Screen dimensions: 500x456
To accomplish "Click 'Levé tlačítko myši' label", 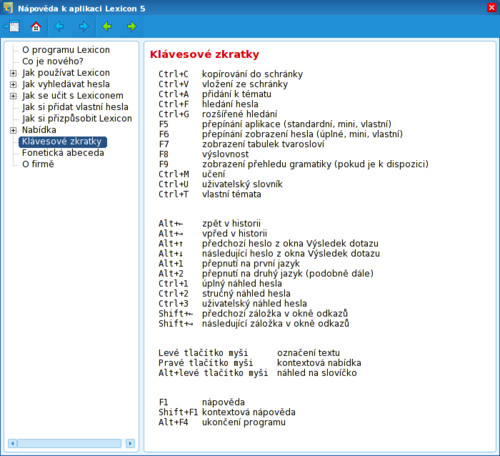I will coord(203,353).
